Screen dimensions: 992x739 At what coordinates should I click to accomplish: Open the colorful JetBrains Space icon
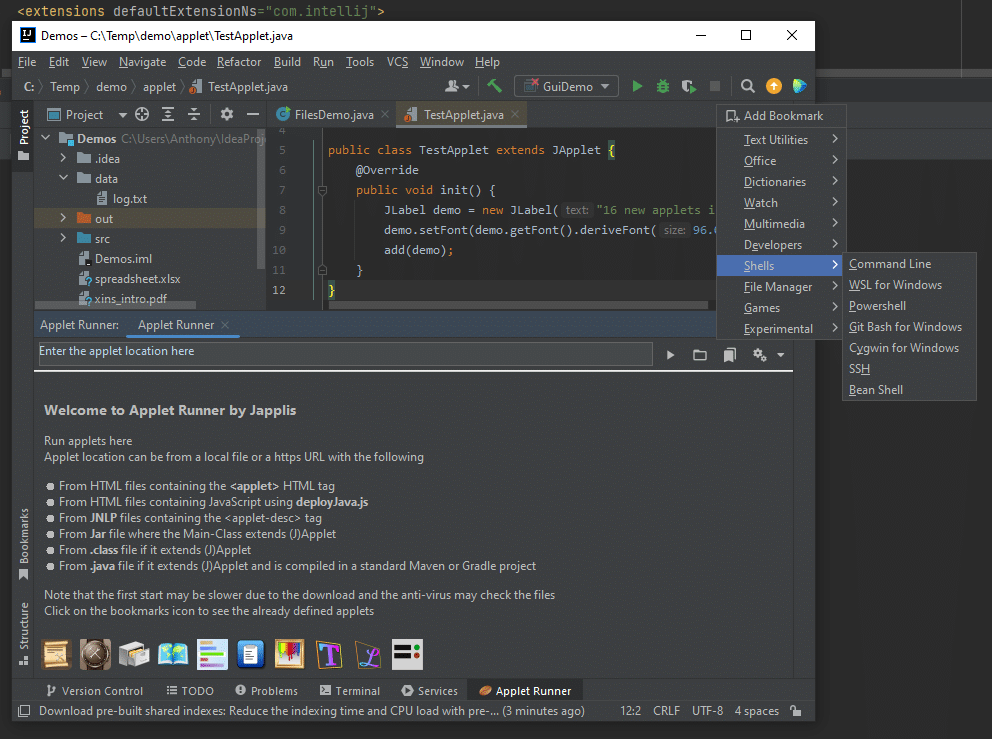coord(800,86)
